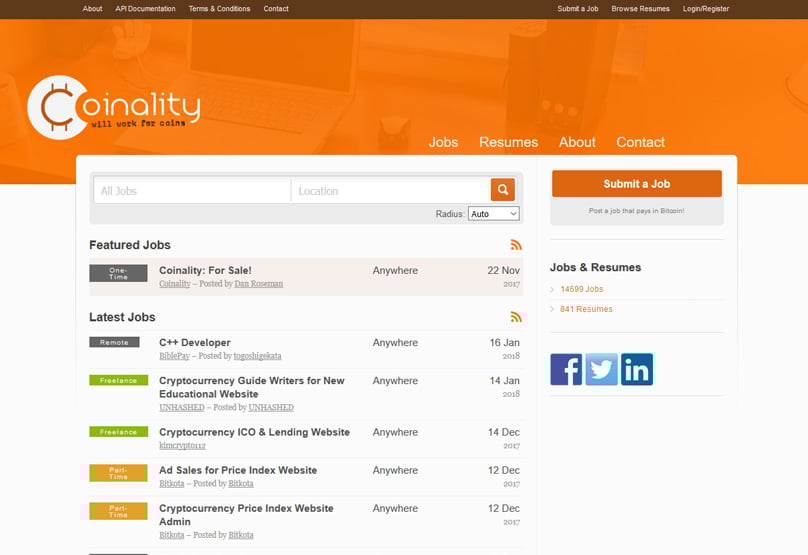Open Ad Sales for Price Index Website
The height and width of the screenshot is (555, 808).
238,470
